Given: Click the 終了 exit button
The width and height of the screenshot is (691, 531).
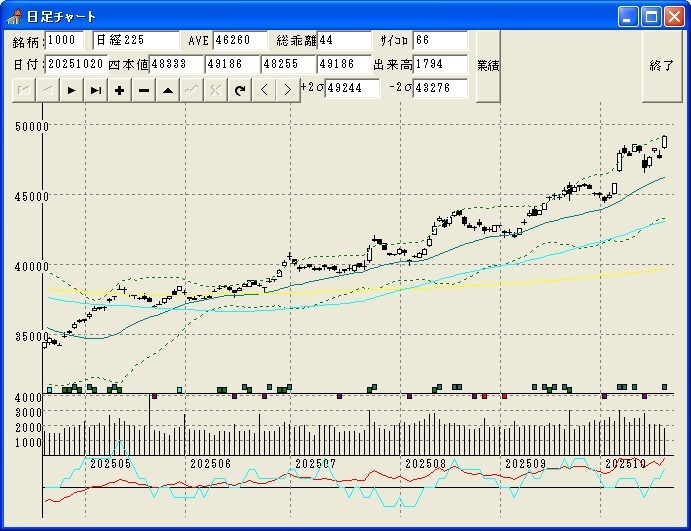Looking at the screenshot, I should 662,66.
